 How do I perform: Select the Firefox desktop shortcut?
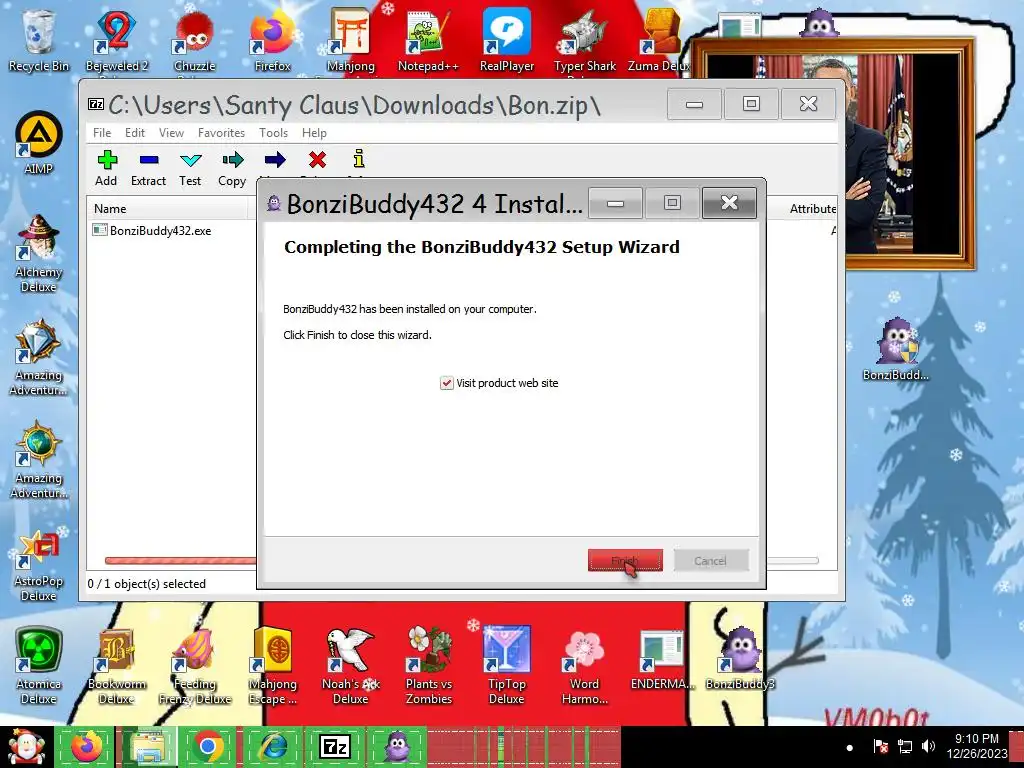tap(272, 40)
